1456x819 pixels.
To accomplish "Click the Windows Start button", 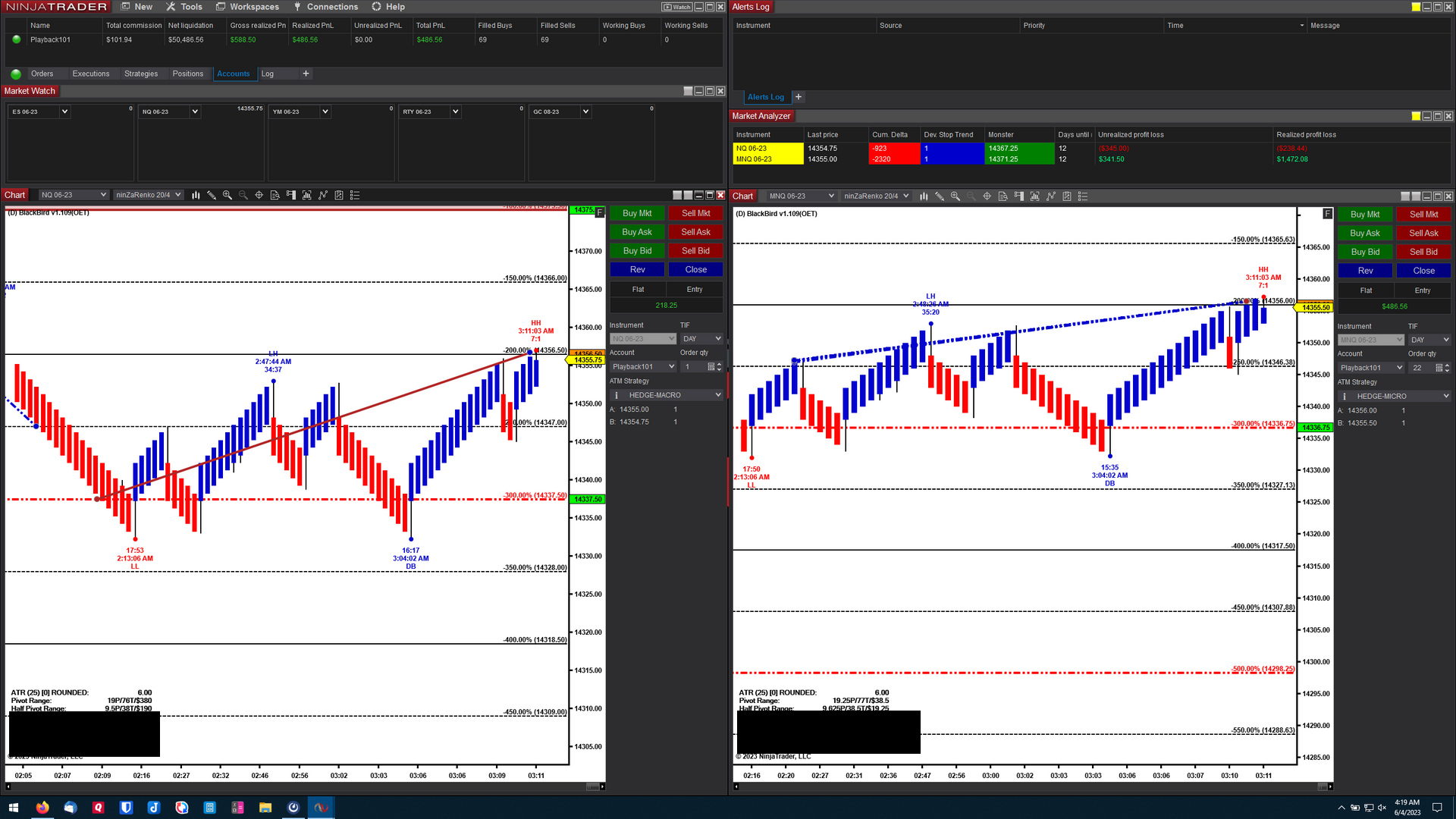I will coord(13,808).
